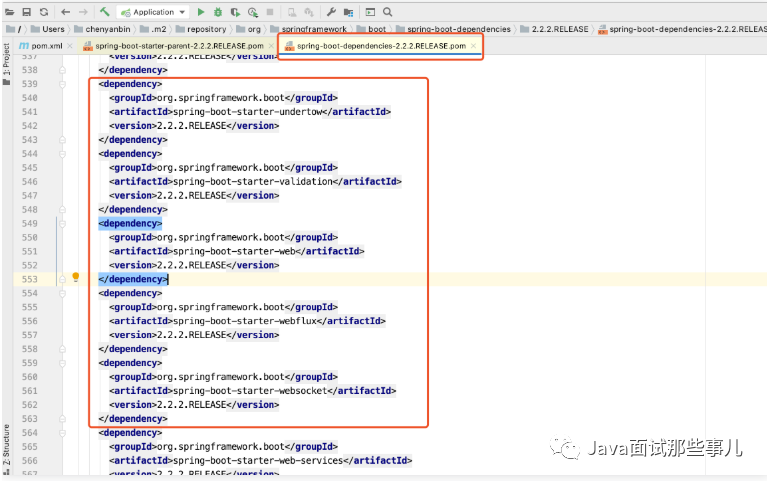
Task: Click the org breadcrumb folder
Action: click(248, 29)
